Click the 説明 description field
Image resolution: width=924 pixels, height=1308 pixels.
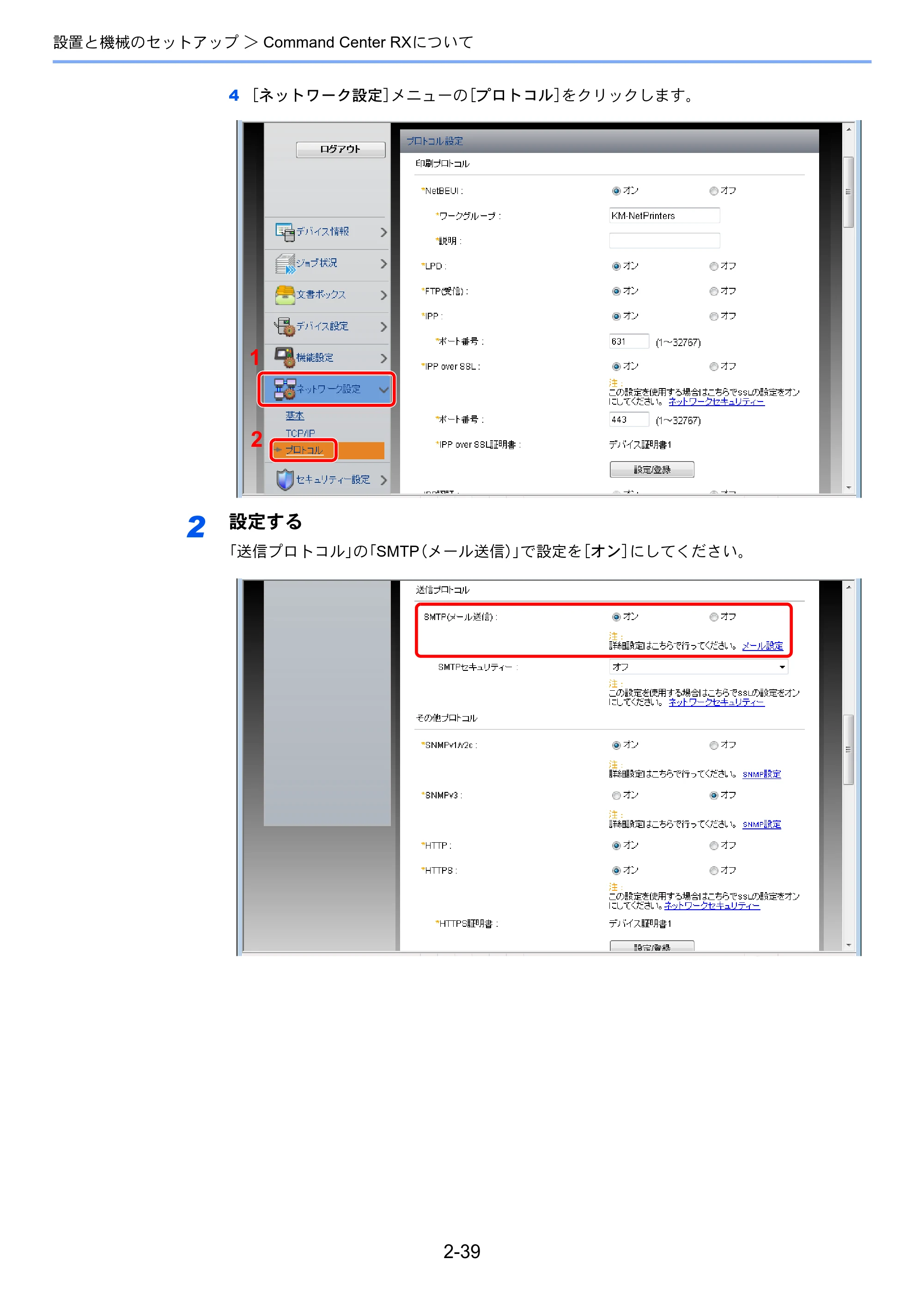[664, 240]
